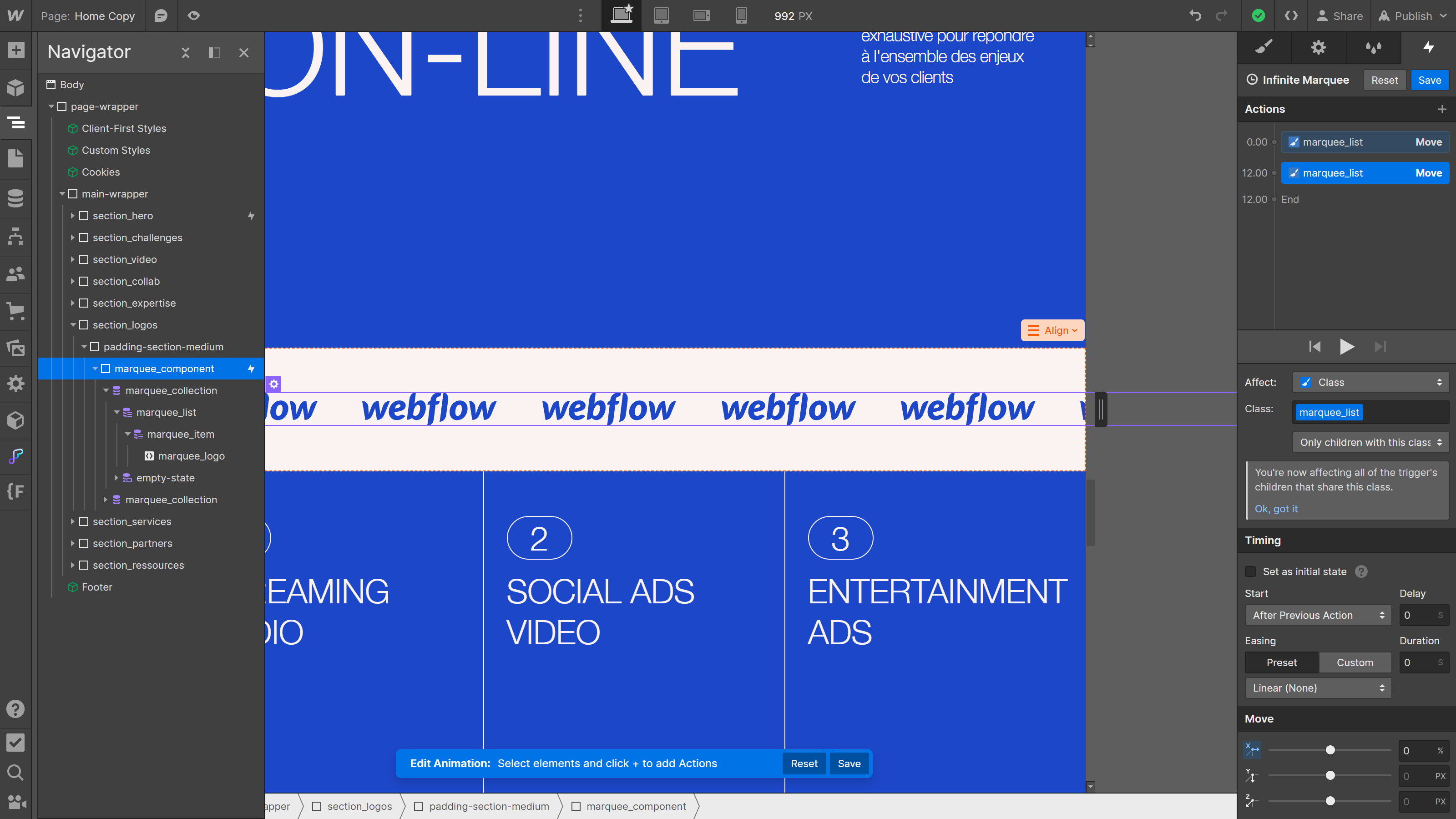1456x819 pixels.
Task: Collapse the section_logos tree item
Action: point(73,325)
